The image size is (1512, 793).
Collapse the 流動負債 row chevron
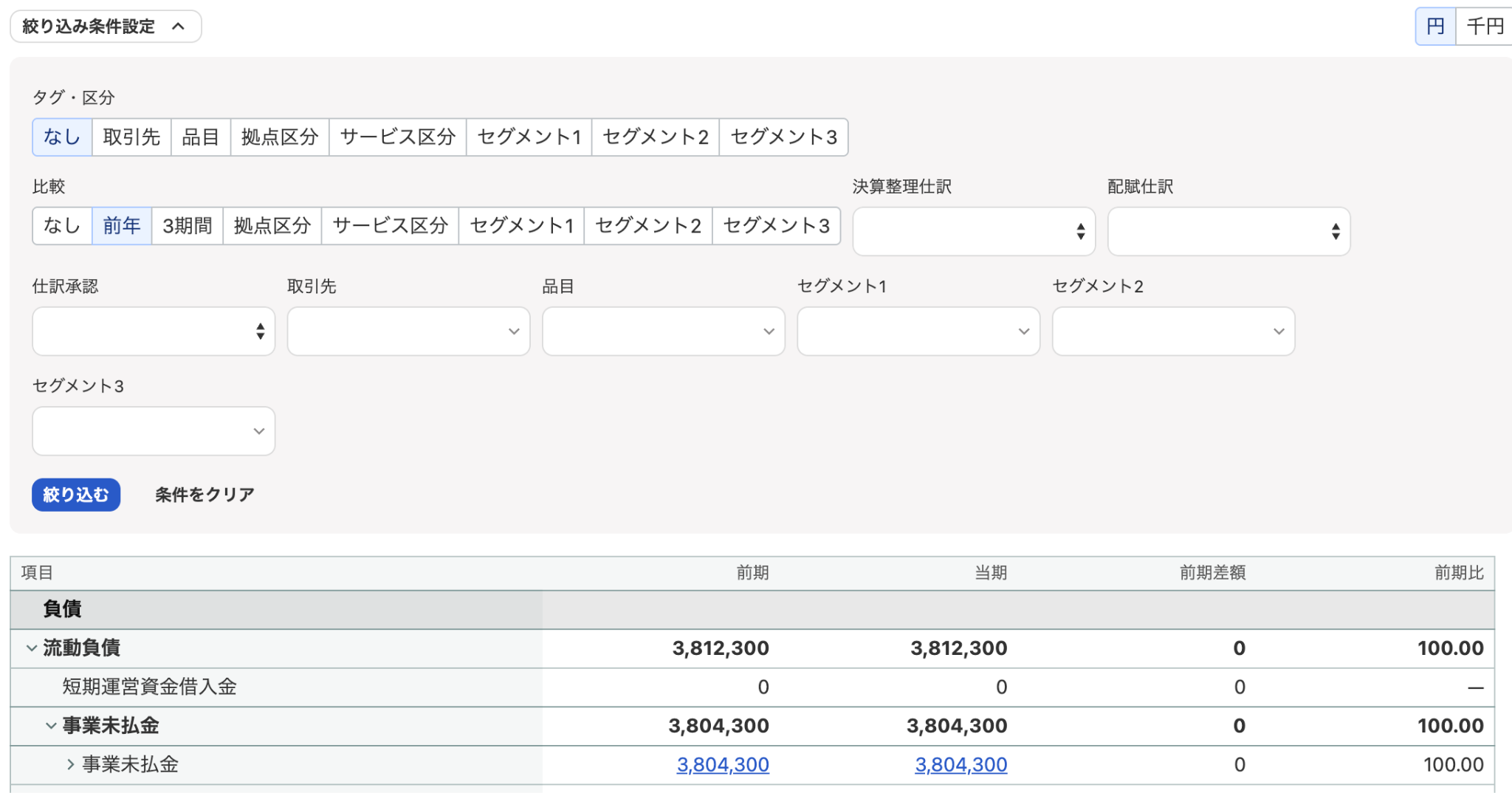32,648
